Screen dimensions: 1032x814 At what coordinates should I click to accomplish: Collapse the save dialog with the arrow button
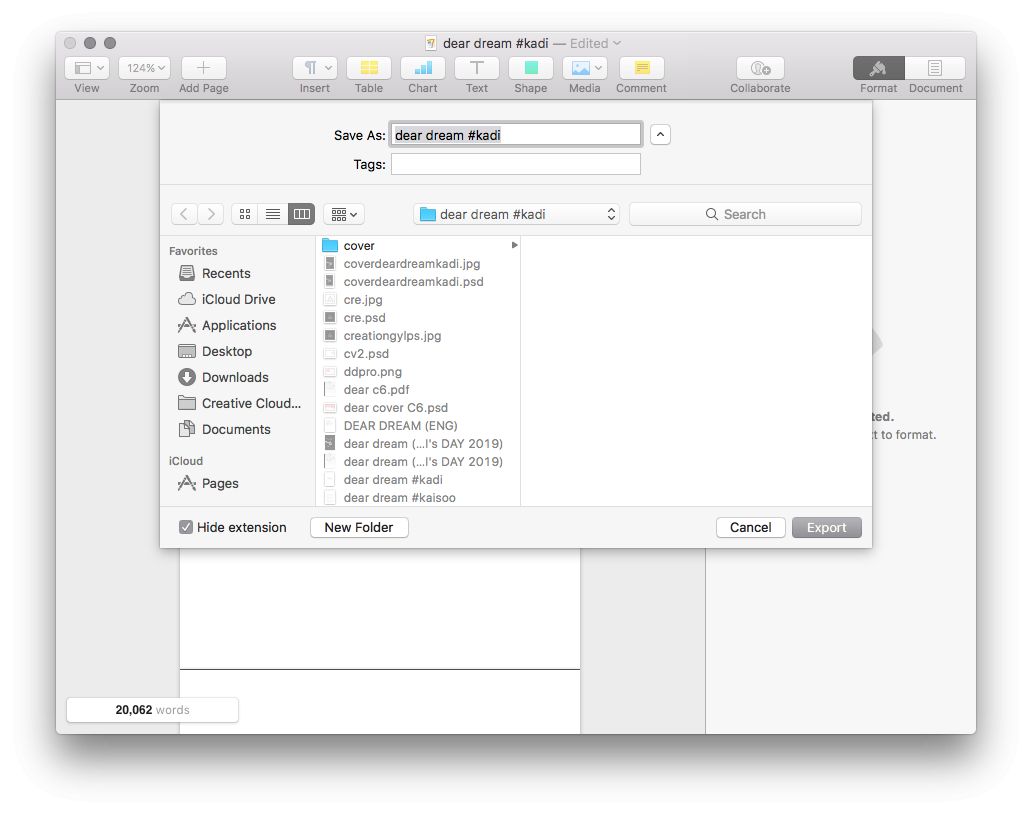pyautogui.click(x=660, y=135)
